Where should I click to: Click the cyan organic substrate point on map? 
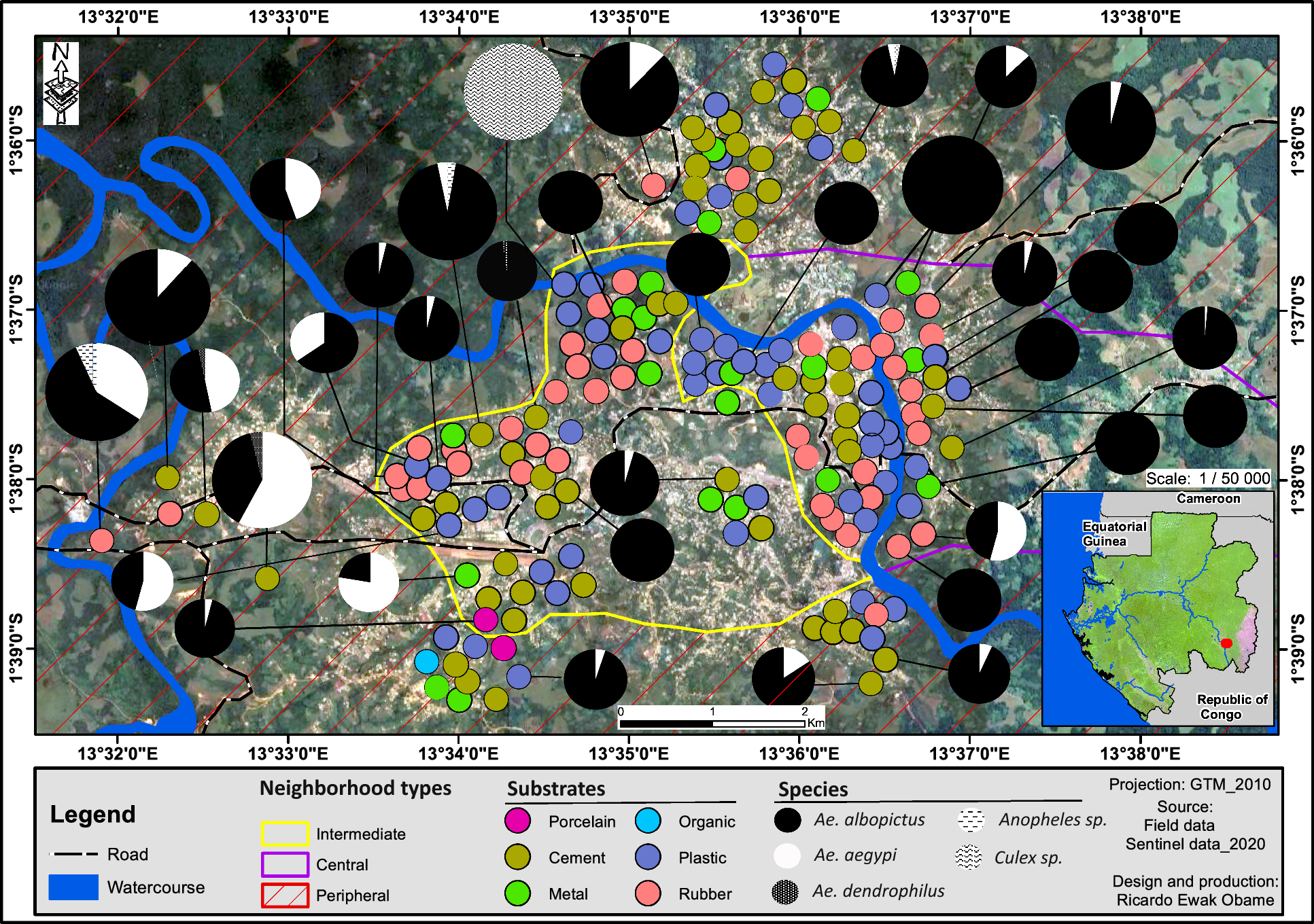click(427, 661)
